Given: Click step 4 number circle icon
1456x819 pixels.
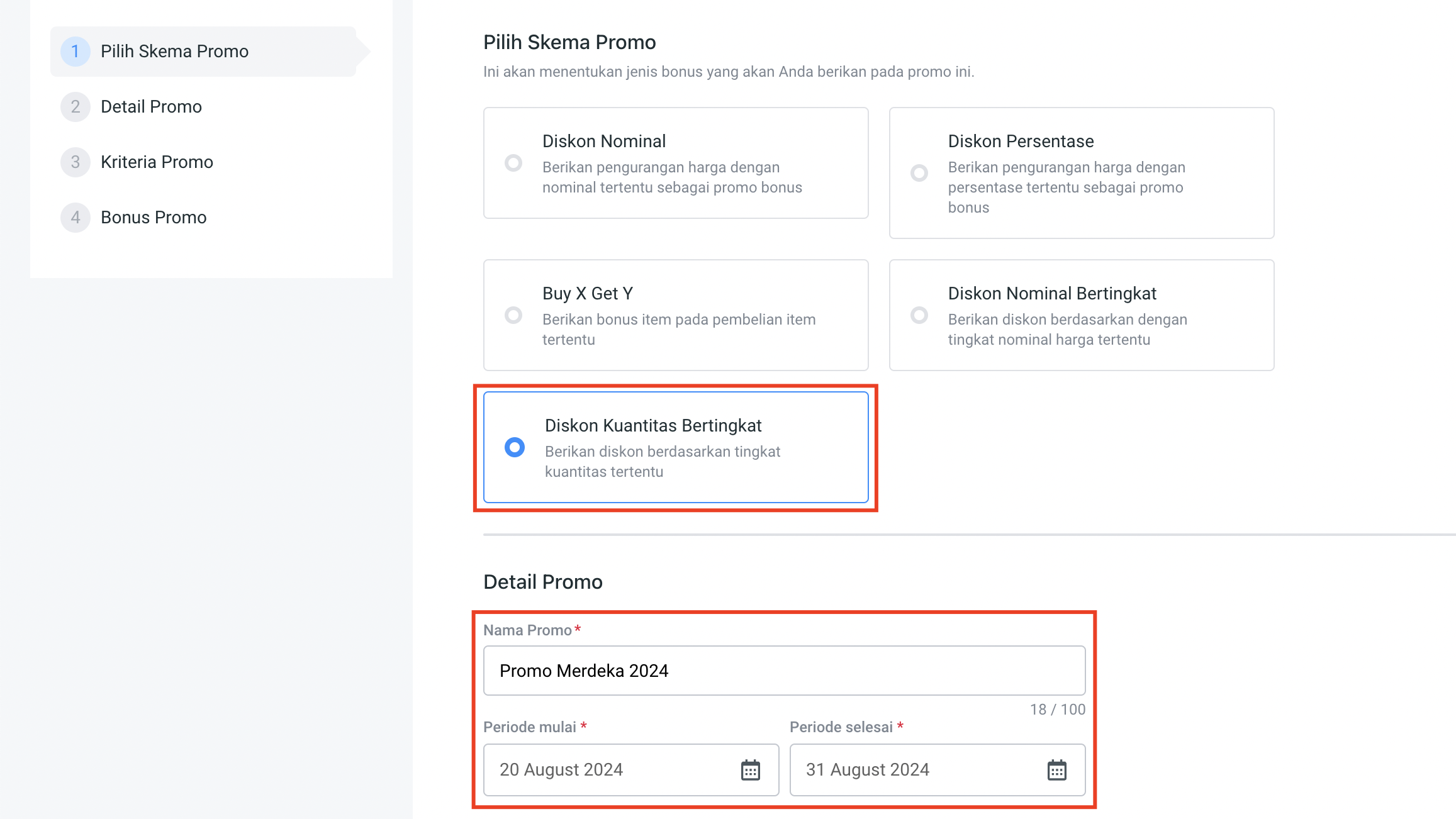Looking at the screenshot, I should (x=76, y=218).
